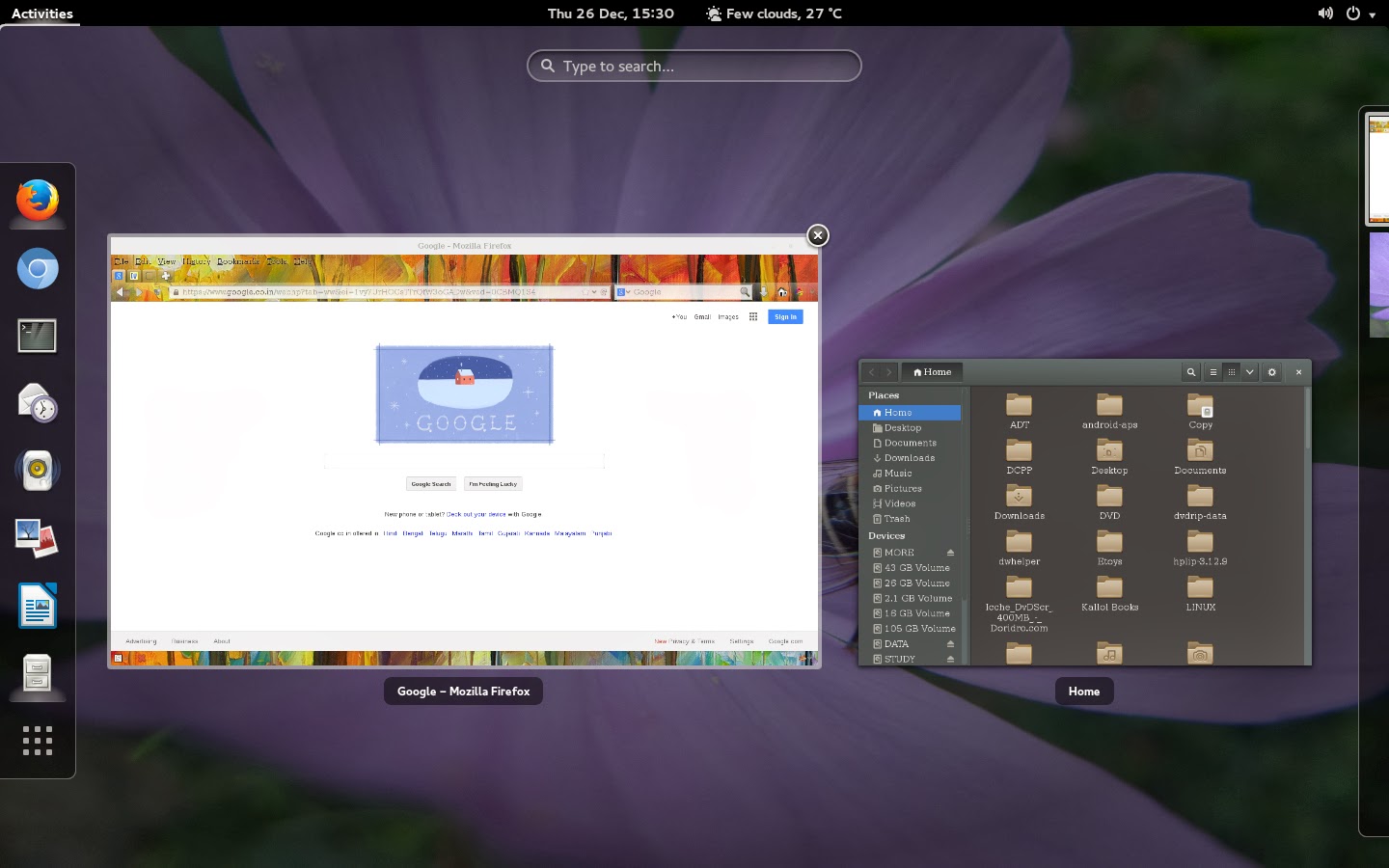
Task: Open Chromium browser from the dock
Action: (38, 269)
